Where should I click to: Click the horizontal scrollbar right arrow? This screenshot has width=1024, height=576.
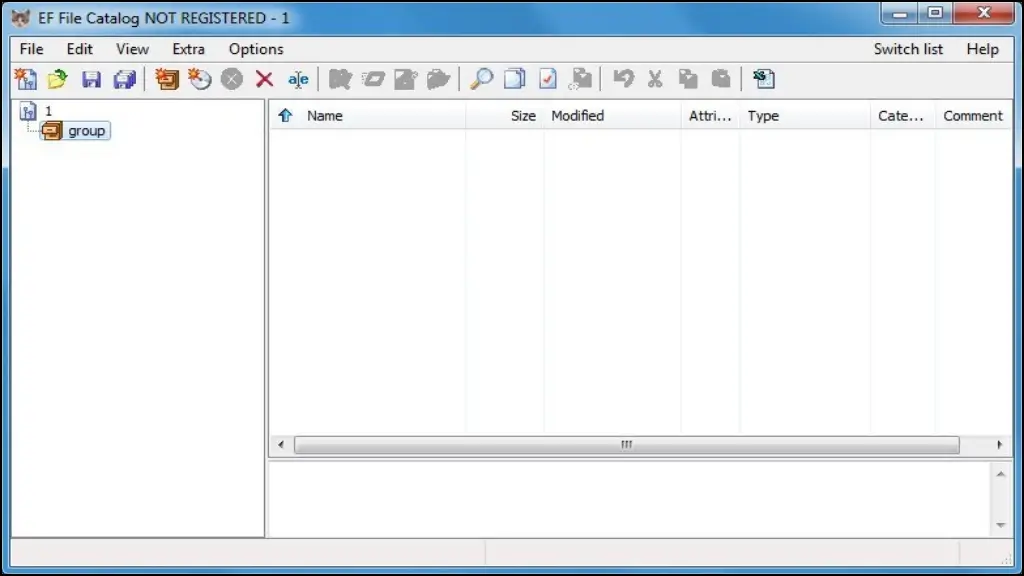coord(999,445)
